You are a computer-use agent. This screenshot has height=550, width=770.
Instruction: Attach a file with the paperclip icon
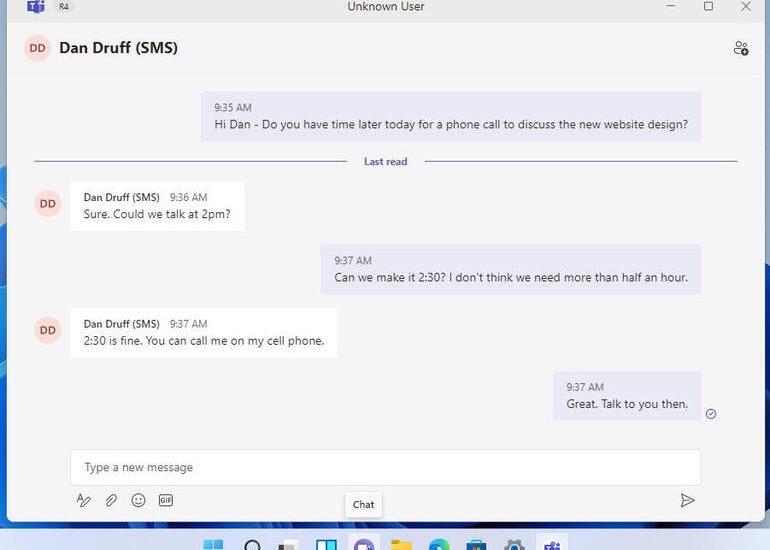111,500
